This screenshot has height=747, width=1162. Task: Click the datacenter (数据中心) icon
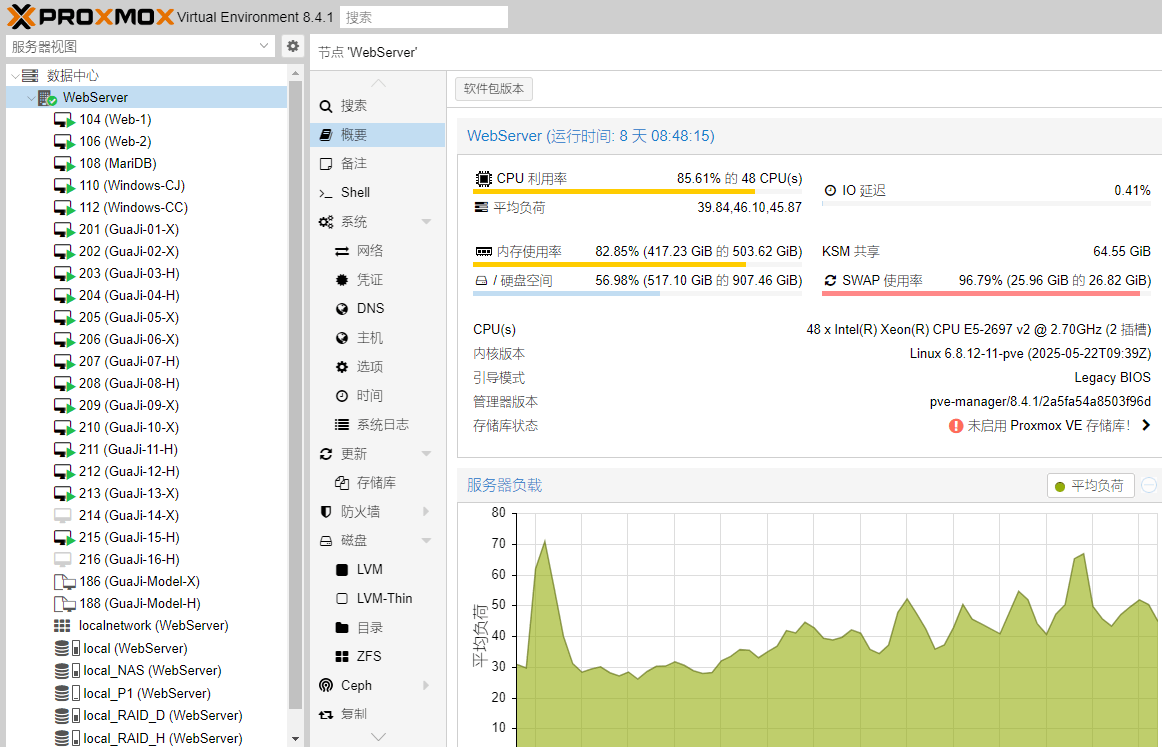point(30,76)
